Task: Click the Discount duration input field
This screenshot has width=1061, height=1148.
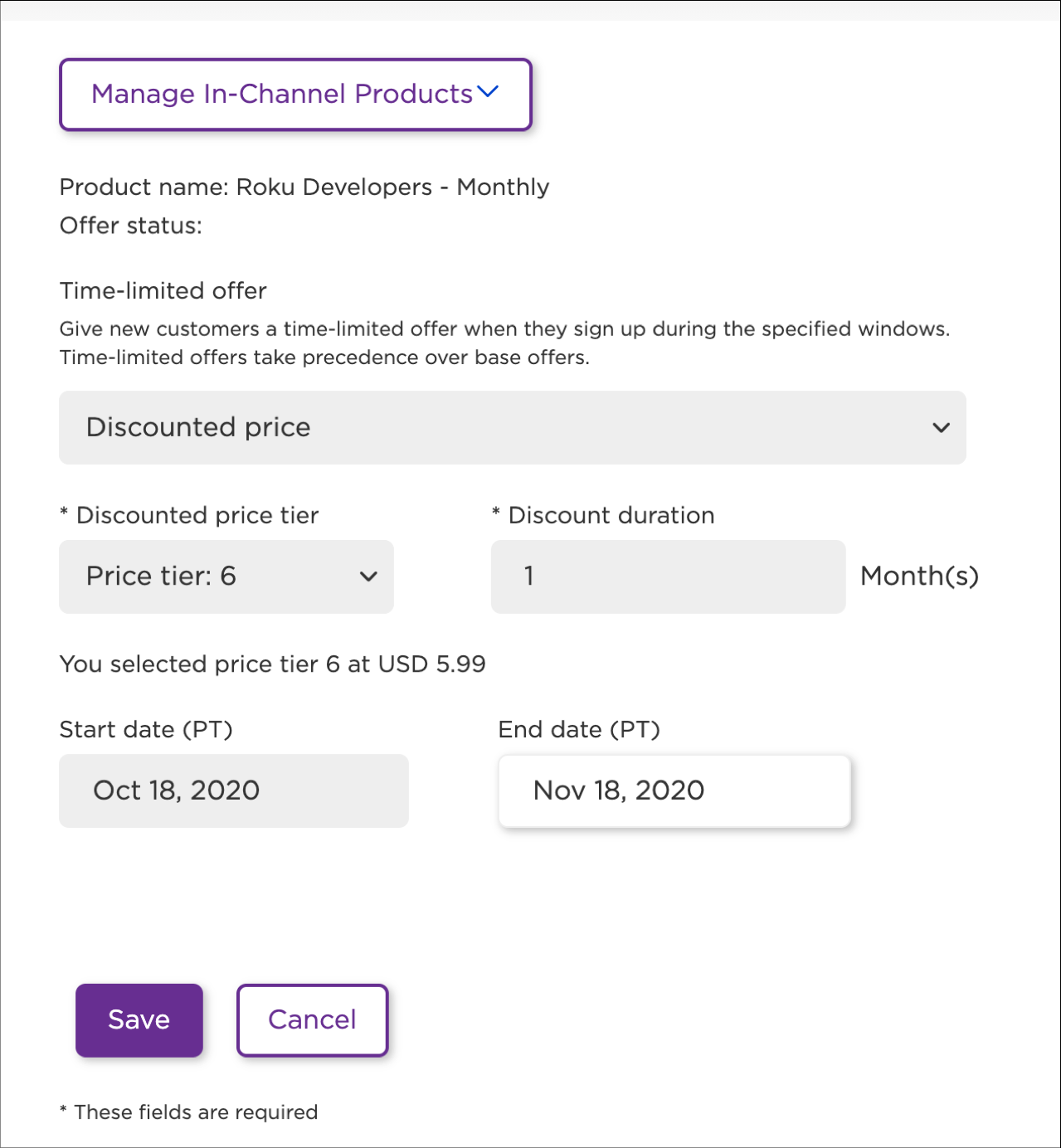Action: (x=668, y=576)
